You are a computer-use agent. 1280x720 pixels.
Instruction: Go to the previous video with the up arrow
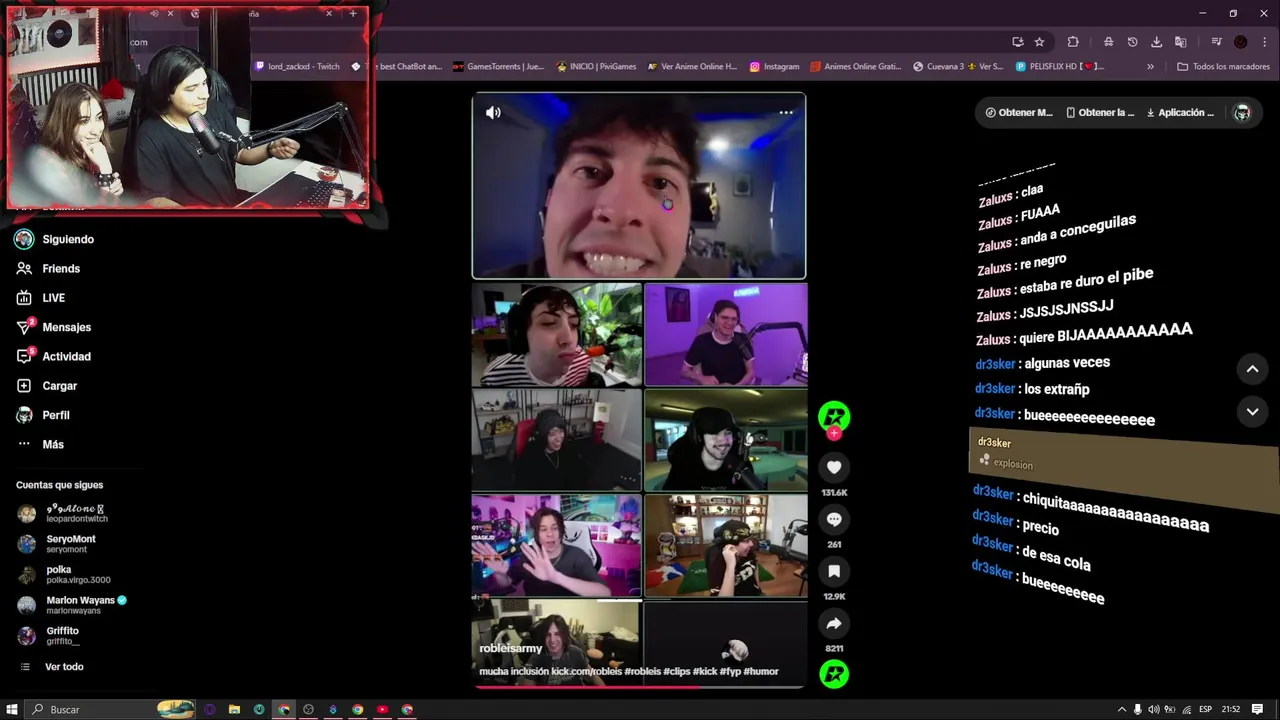(1252, 369)
